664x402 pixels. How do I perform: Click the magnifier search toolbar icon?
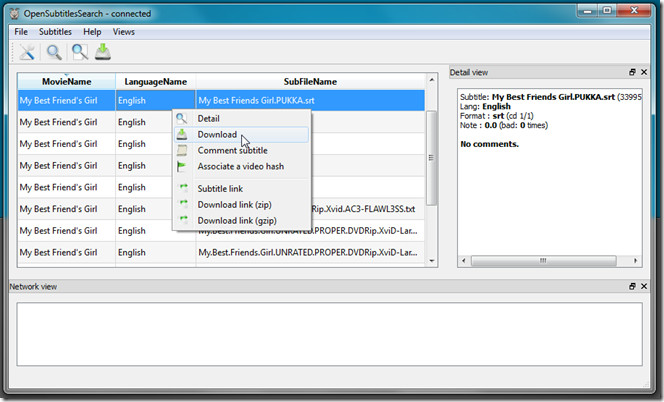click(x=54, y=52)
